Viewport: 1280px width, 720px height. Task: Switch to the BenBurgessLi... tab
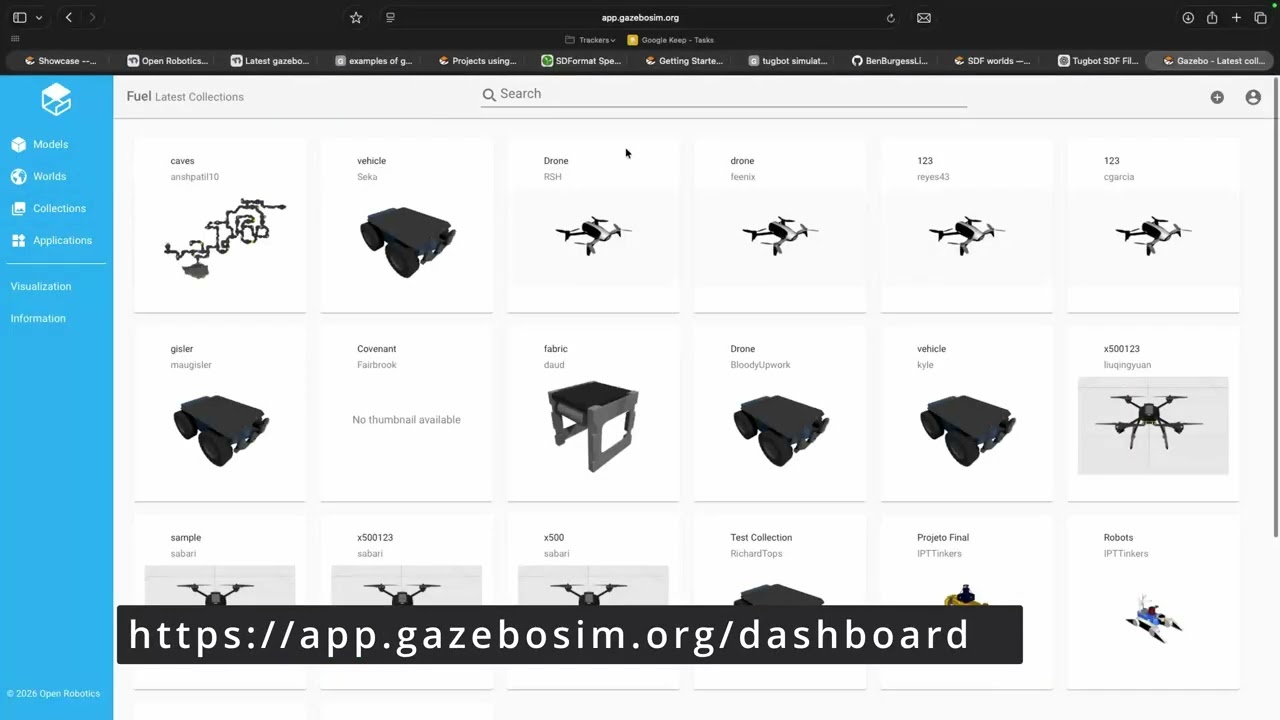pyautogui.click(x=890, y=61)
